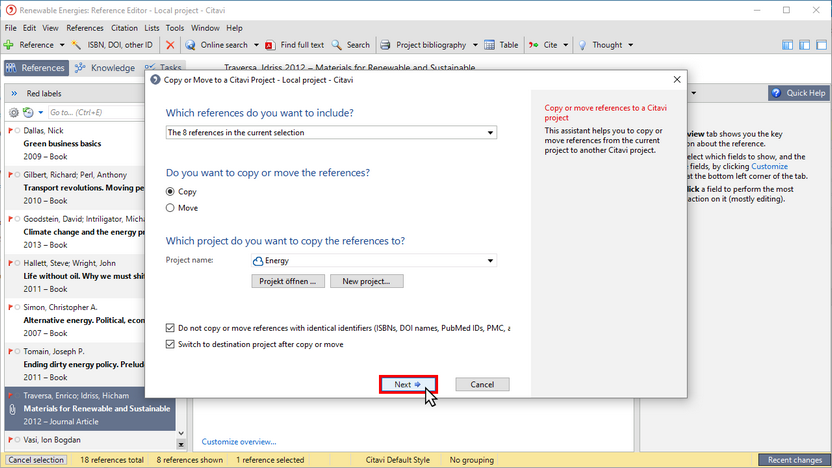Switch to the third layout icon, top right
Viewport: 832px width, 468px height.
click(x=821, y=45)
